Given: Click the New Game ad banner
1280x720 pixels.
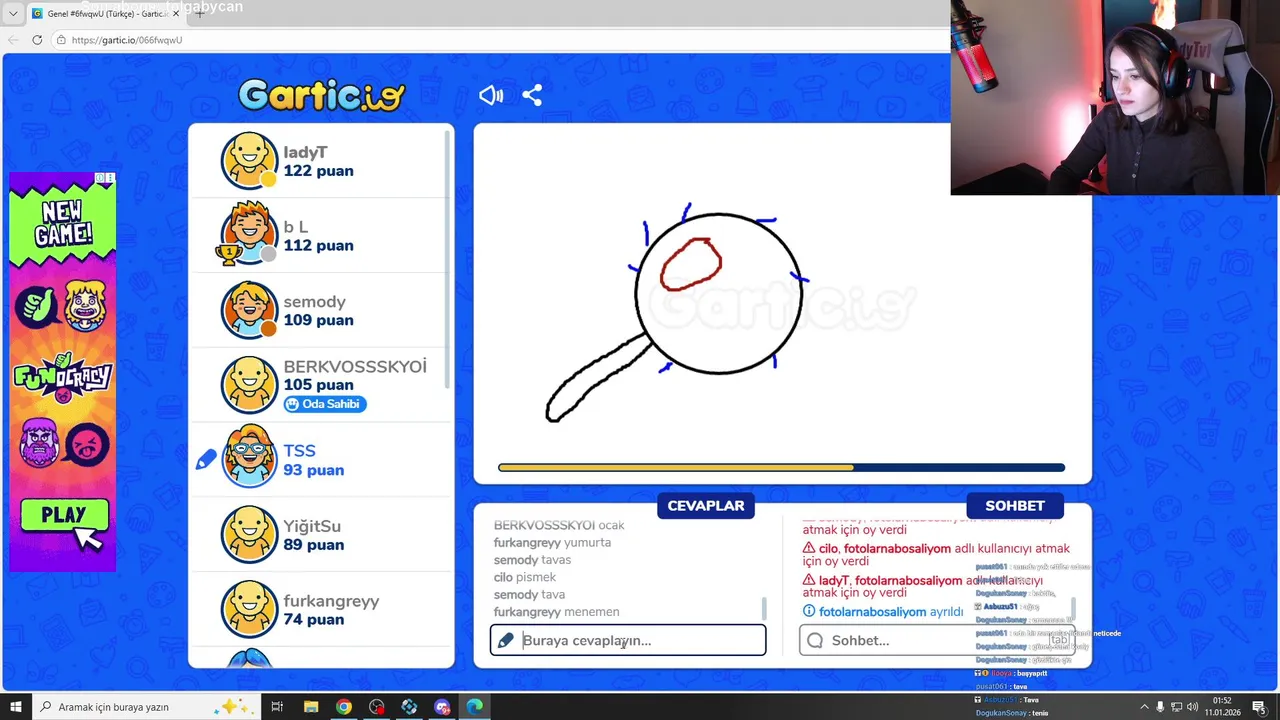Looking at the screenshot, I should click(63, 372).
